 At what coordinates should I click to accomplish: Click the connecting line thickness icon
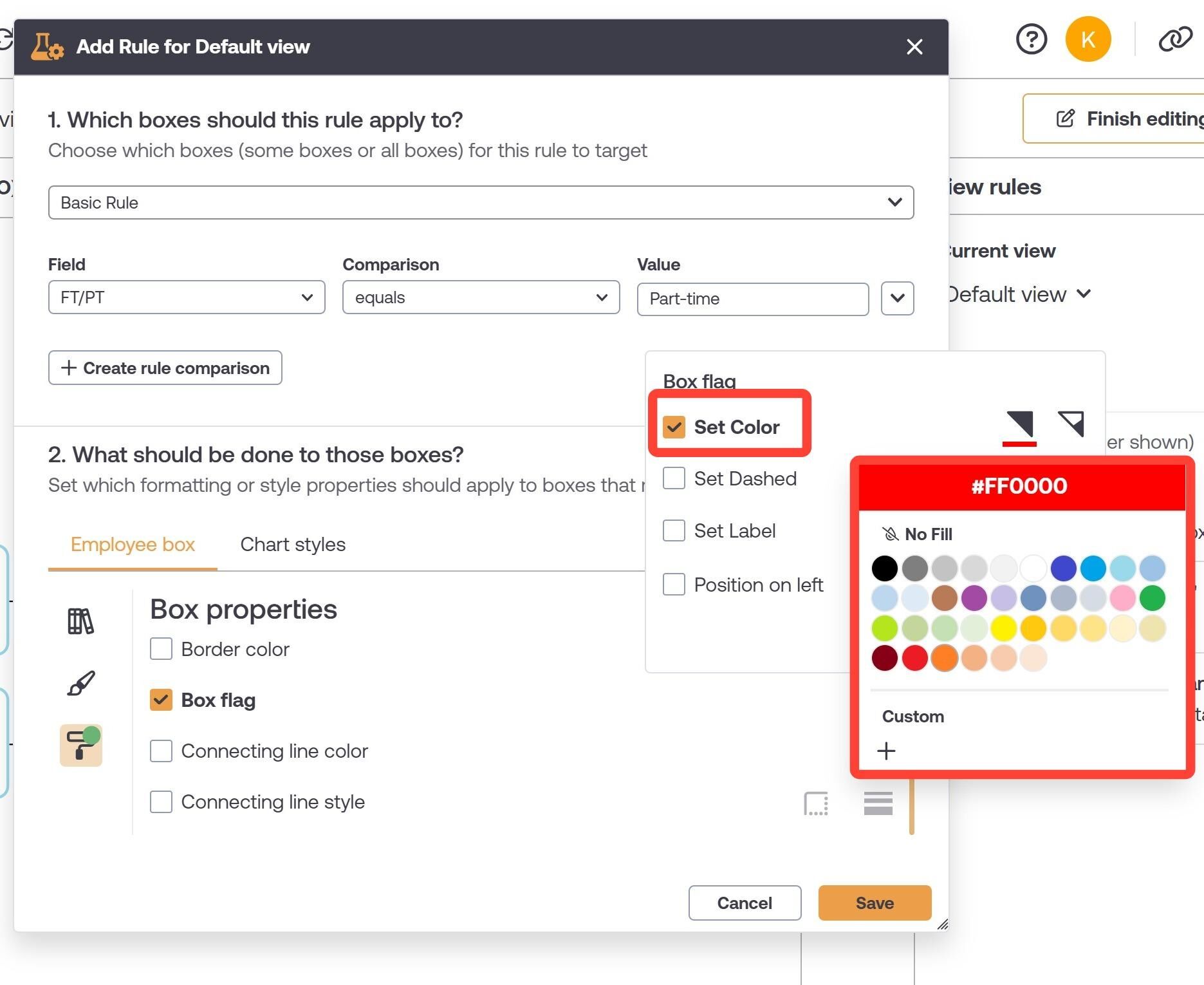878,803
